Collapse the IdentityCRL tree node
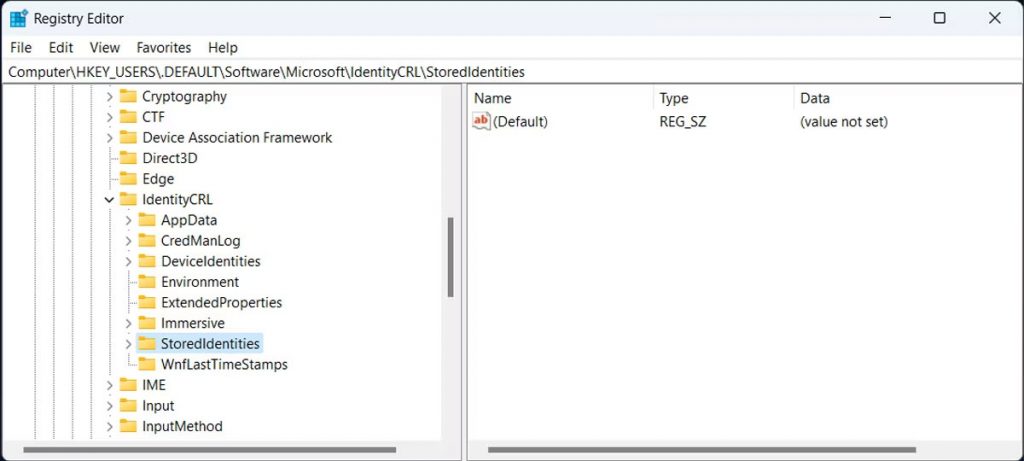Image resolution: width=1024 pixels, height=461 pixels. (x=109, y=200)
